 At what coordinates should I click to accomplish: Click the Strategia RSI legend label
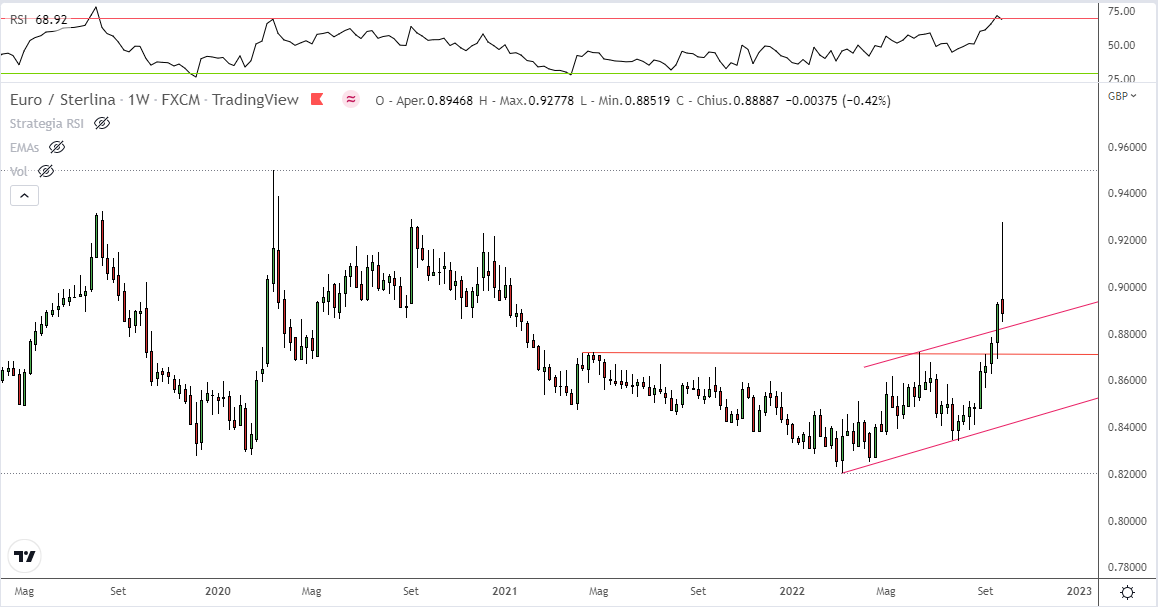[x=47, y=123]
